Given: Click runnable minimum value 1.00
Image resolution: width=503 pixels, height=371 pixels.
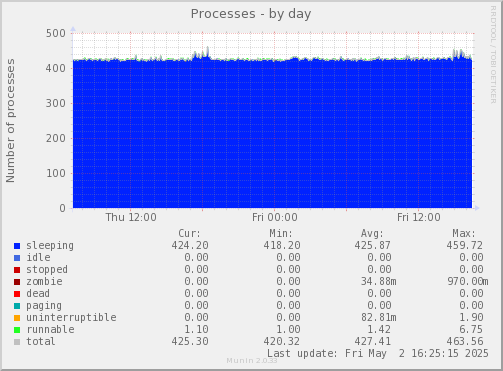Looking at the screenshot, I should tap(288, 329).
